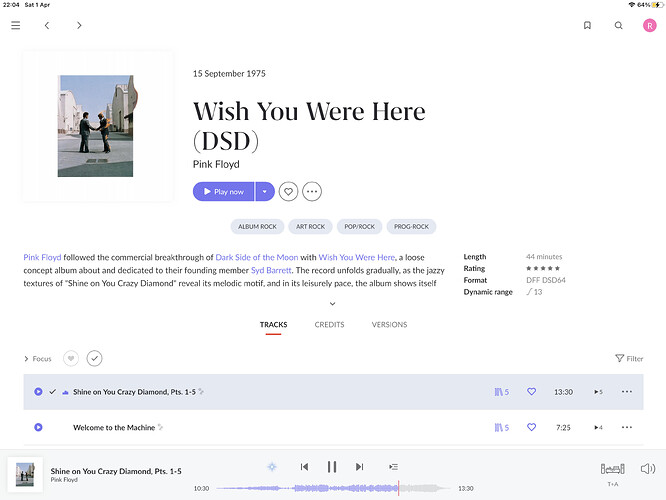Expand the Focus options
This screenshot has height=500, width=666.
37,358
